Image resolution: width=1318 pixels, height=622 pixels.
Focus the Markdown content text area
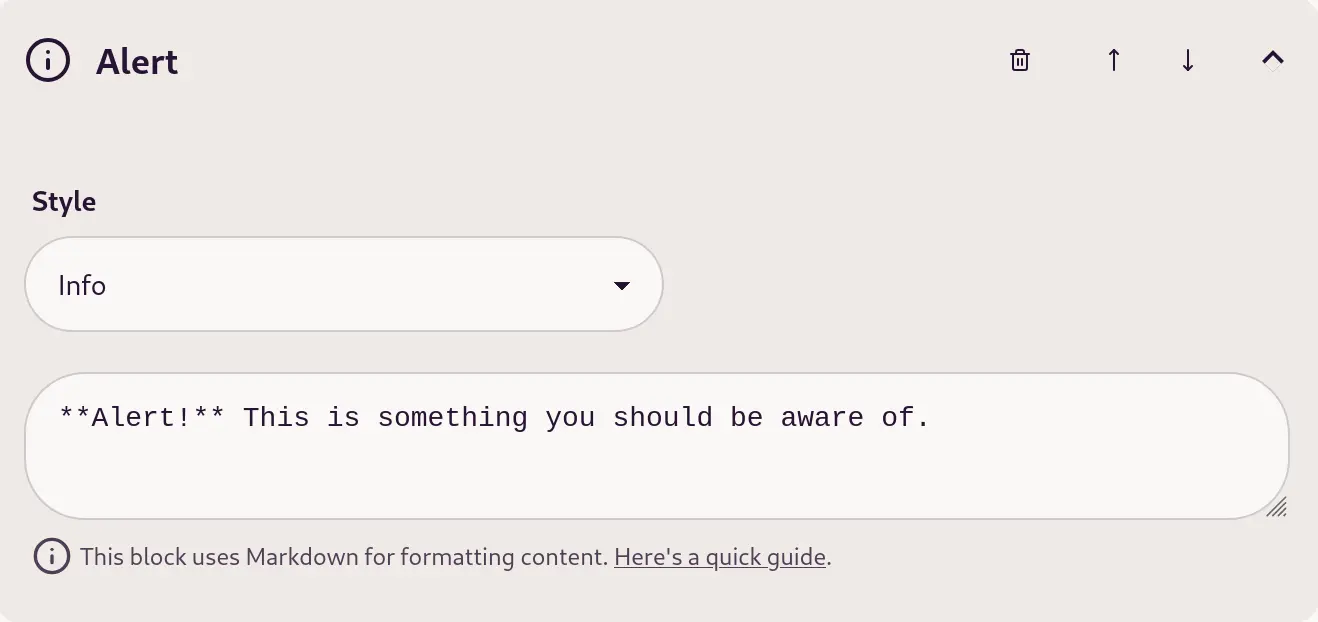(x=657, y=446)
